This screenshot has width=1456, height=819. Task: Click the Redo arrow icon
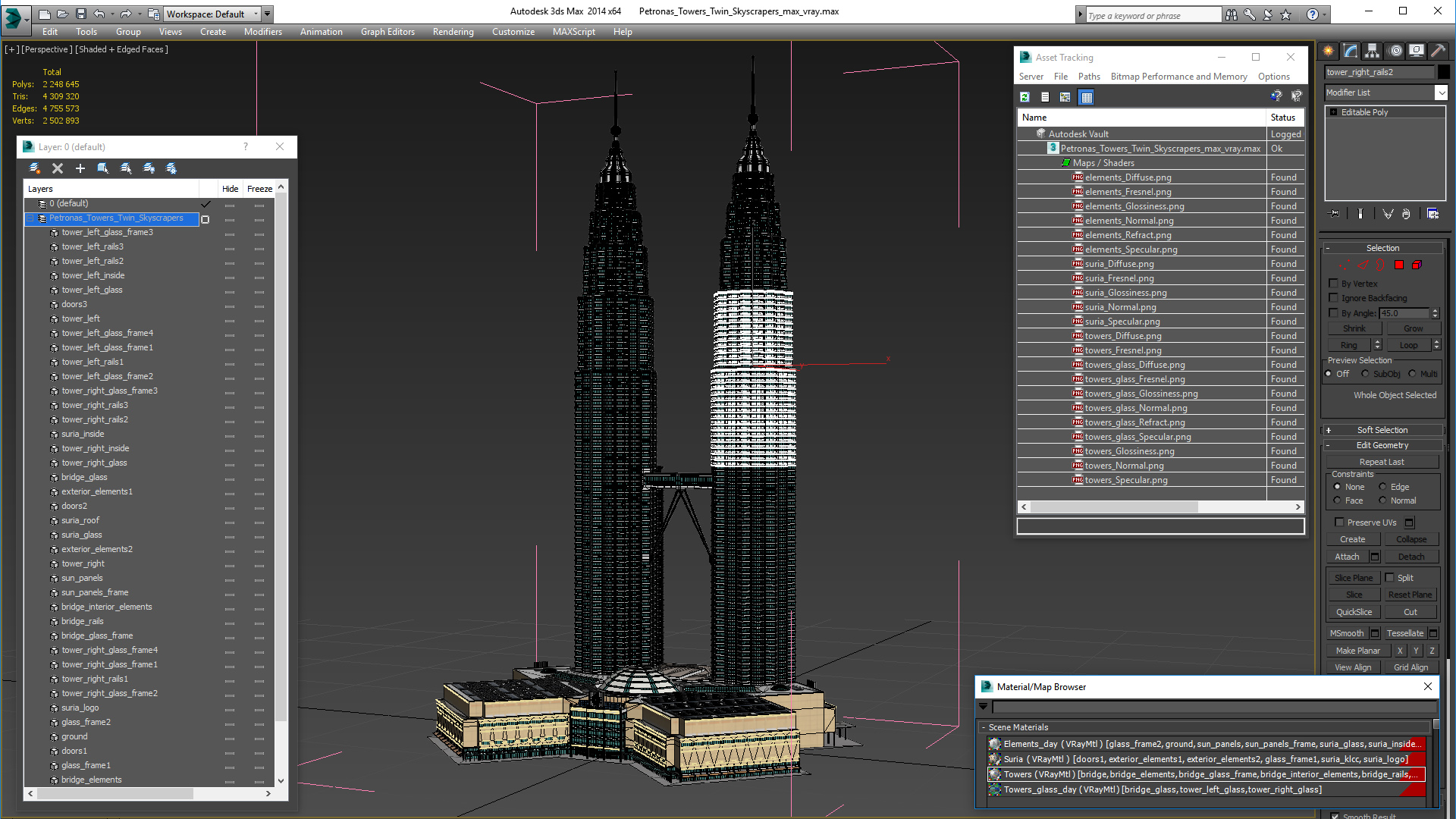click(x=125, y=14)
